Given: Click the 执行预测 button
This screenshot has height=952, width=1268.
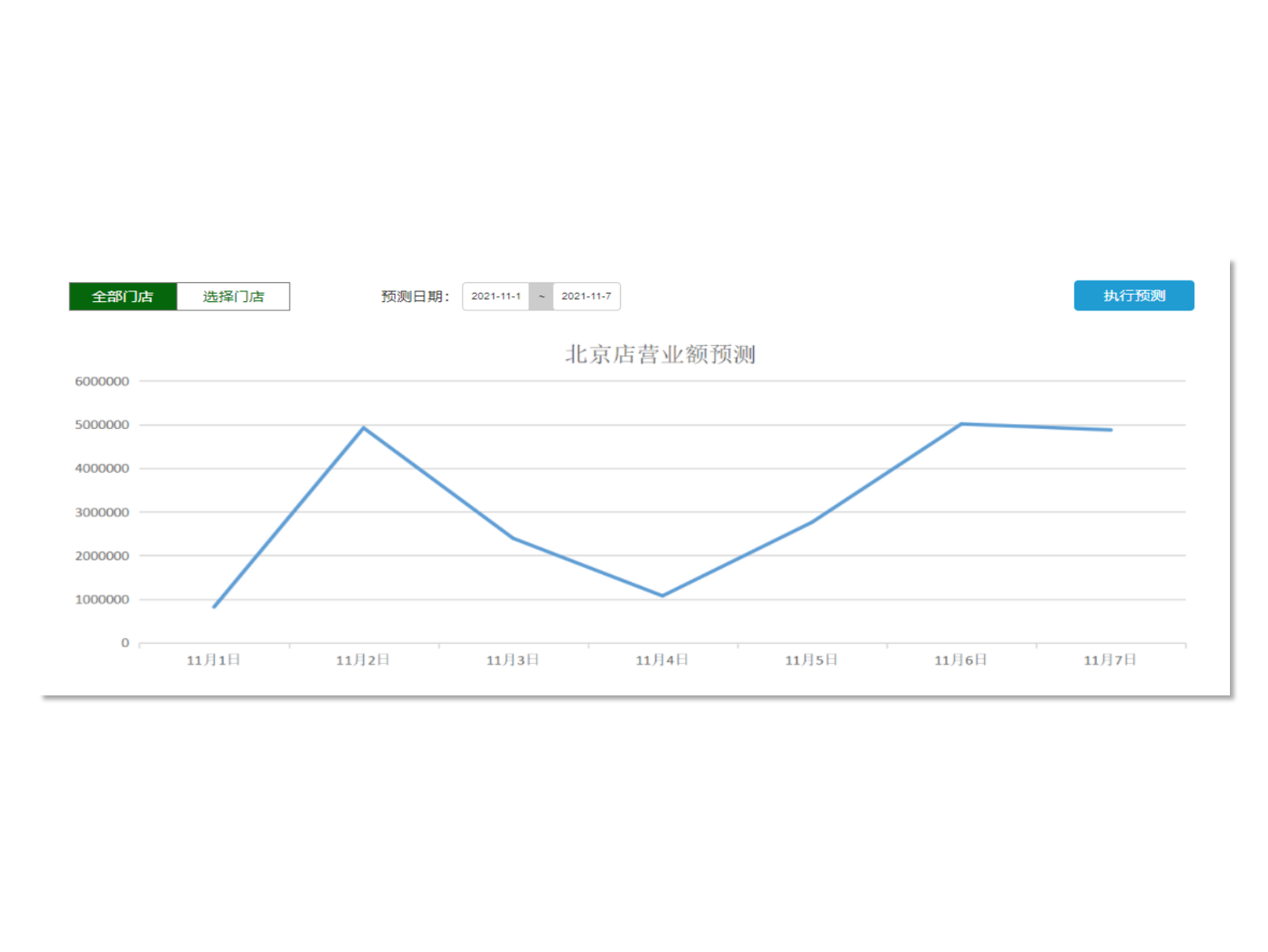Looking at the screenshot, I should (x=1133, y=296).
